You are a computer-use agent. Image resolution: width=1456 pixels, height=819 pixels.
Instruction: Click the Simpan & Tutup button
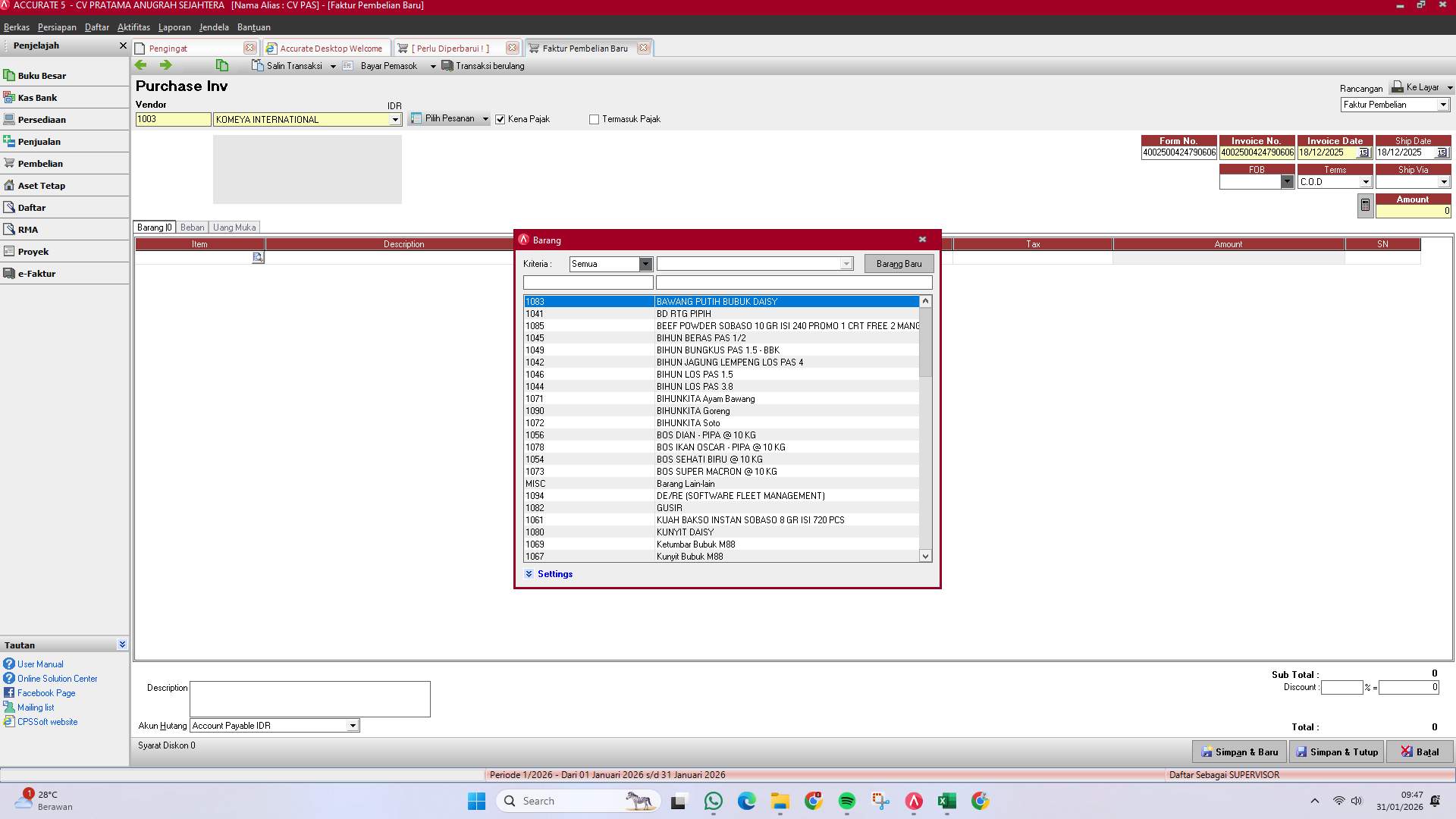coord(1336,752)
